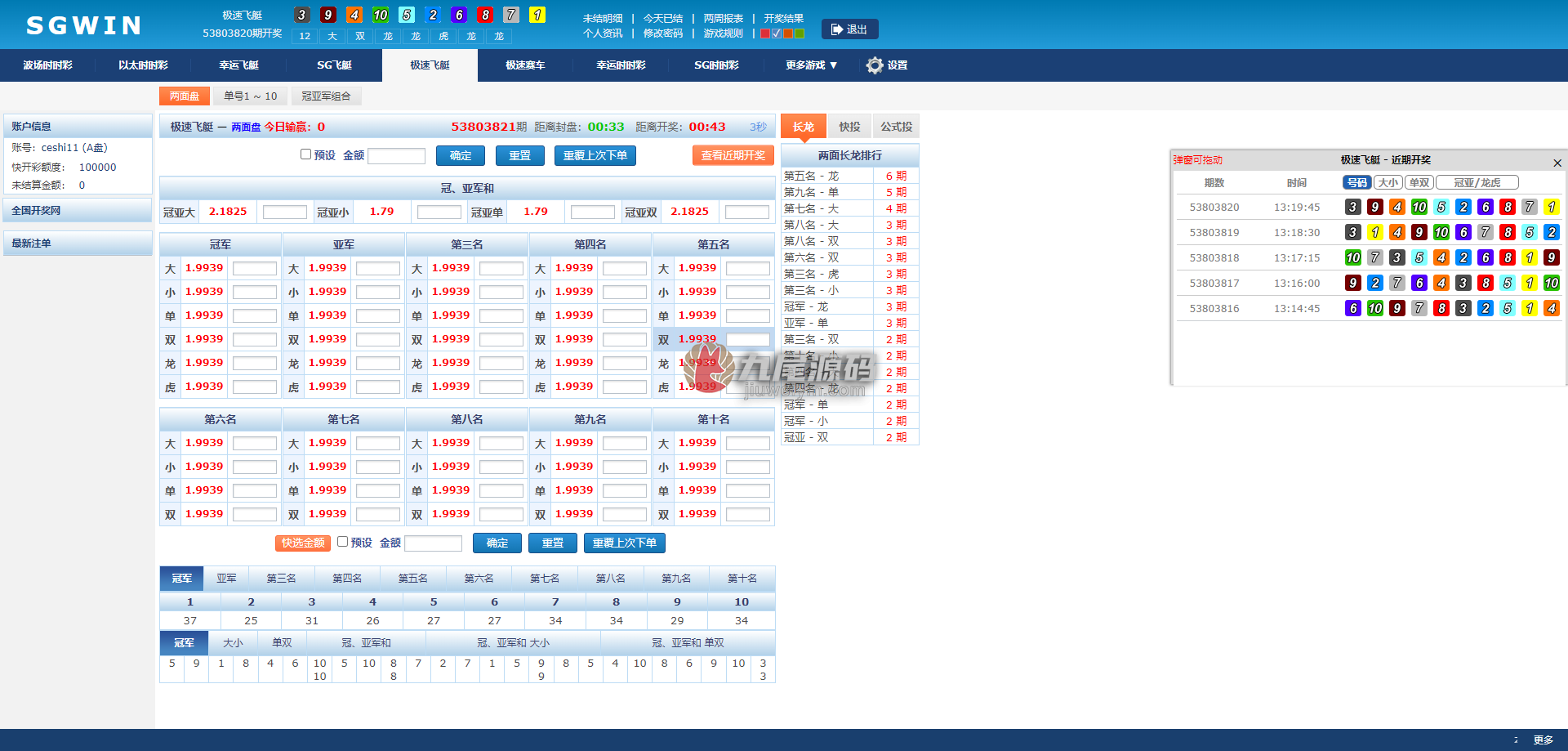
Task: Click the 冠亚/龙虎 filter in popup
Action: [1477, 183]
